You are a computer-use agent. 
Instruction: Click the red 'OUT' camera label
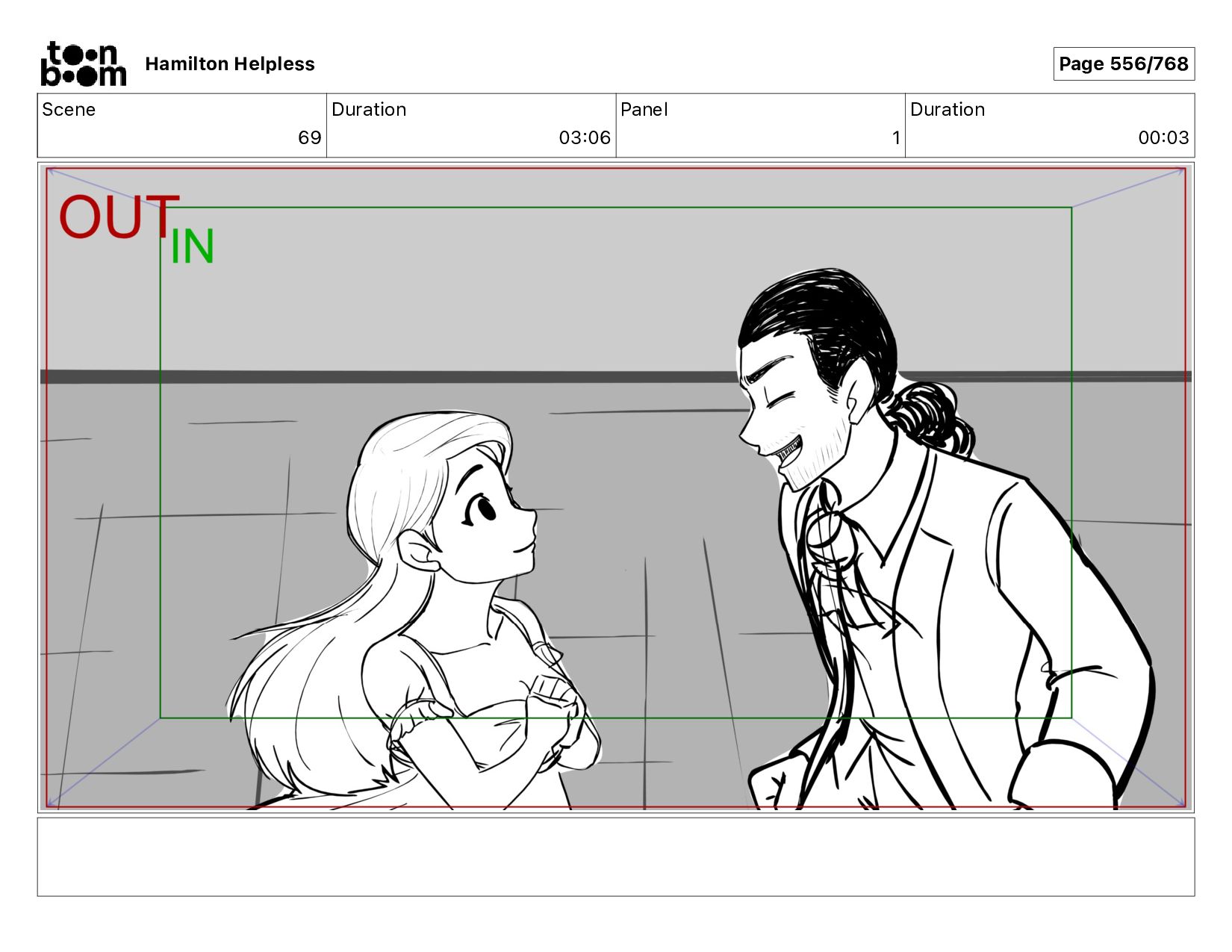click(x=119, y=217)
